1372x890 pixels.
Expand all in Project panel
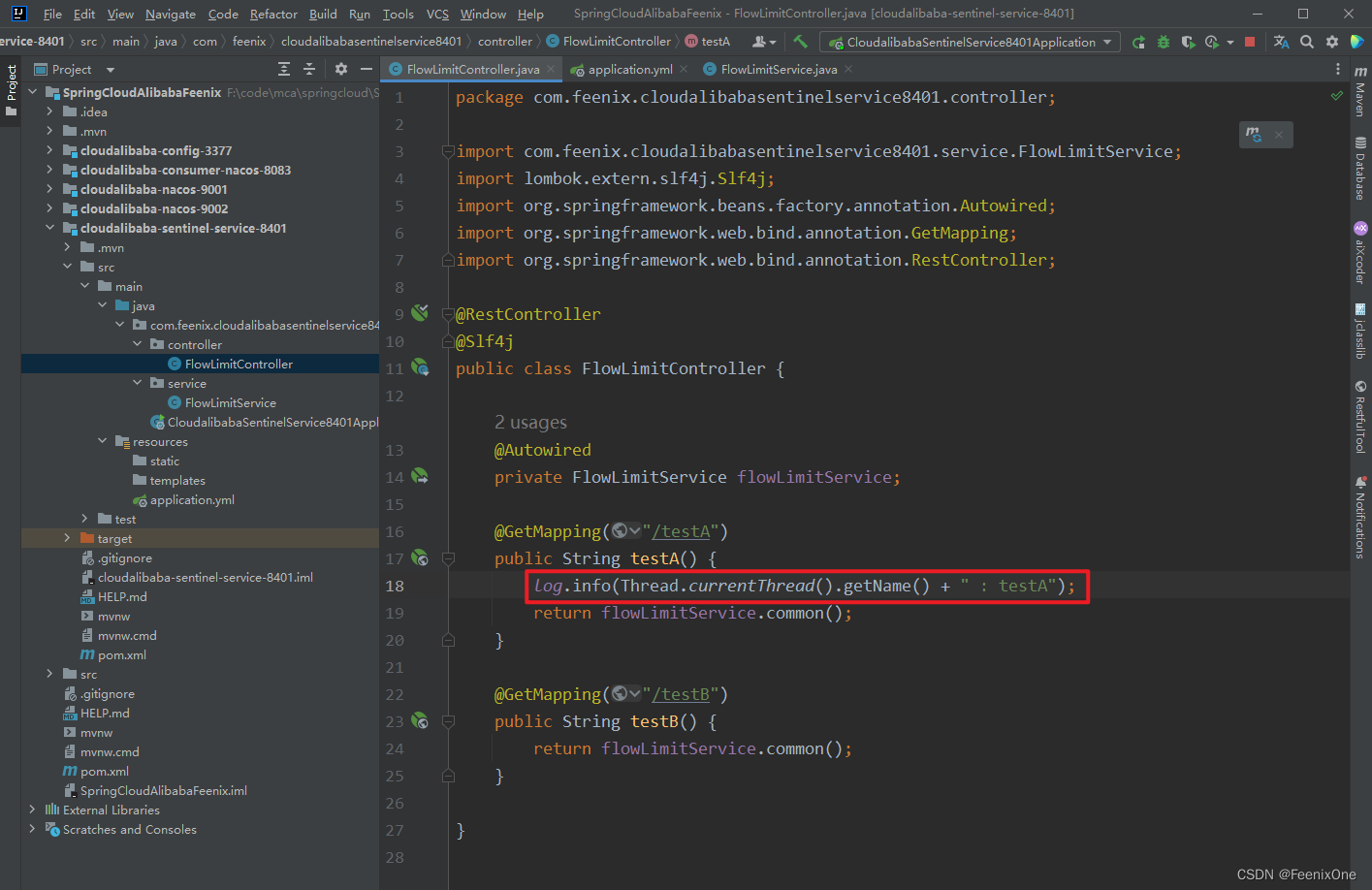point(284,69)
